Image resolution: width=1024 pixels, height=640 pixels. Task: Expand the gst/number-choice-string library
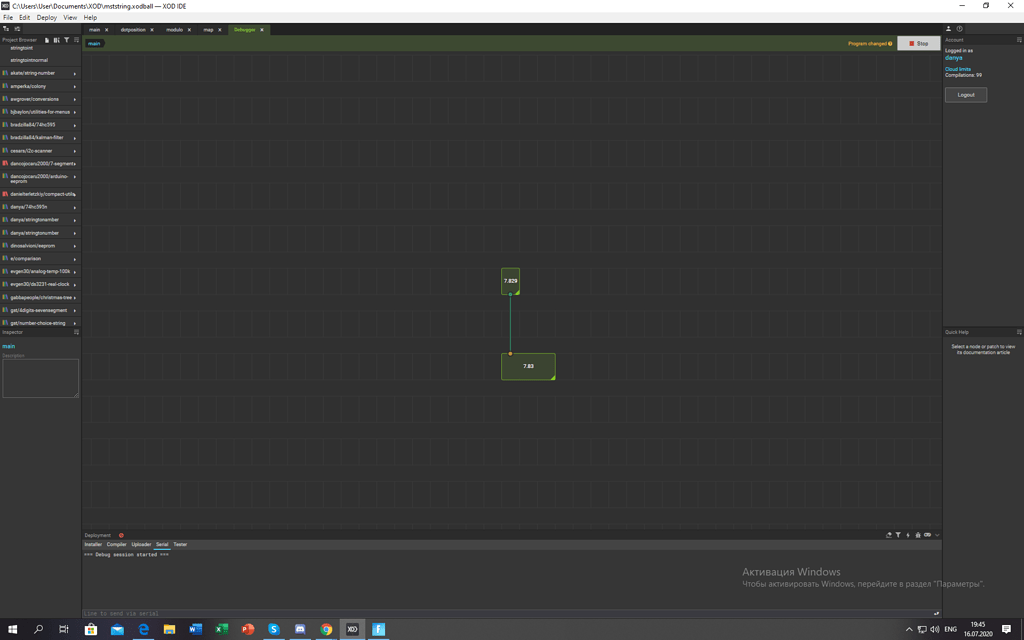[x=40, y=323]
